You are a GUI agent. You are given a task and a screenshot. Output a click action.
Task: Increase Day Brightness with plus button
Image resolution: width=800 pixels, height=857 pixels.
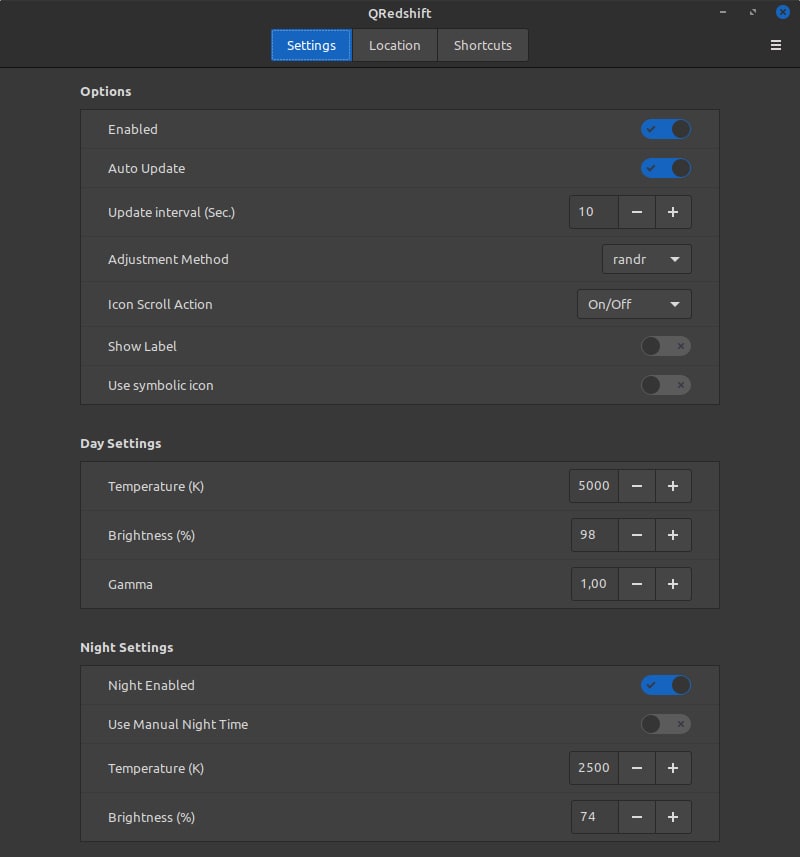coord(673,535)
